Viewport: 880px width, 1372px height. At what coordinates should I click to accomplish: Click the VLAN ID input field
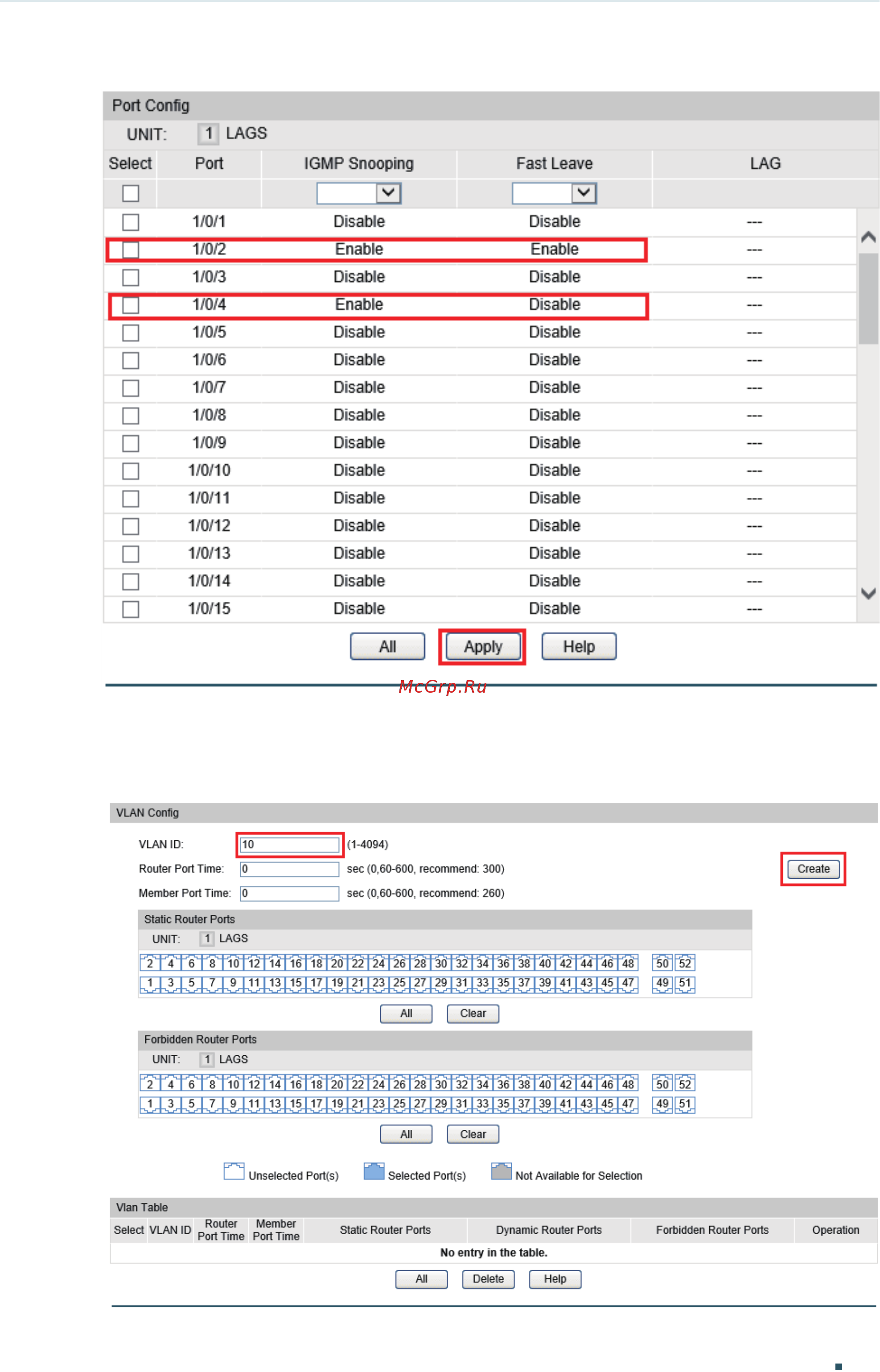point(290,845)
